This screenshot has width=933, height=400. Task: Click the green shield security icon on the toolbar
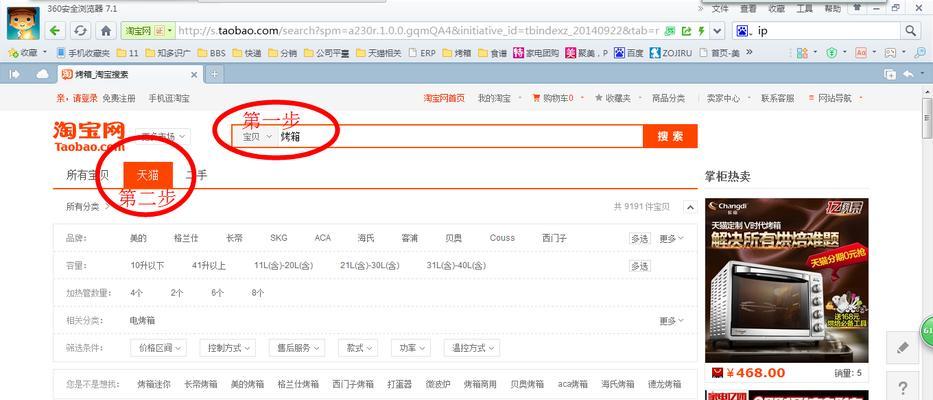831,53
